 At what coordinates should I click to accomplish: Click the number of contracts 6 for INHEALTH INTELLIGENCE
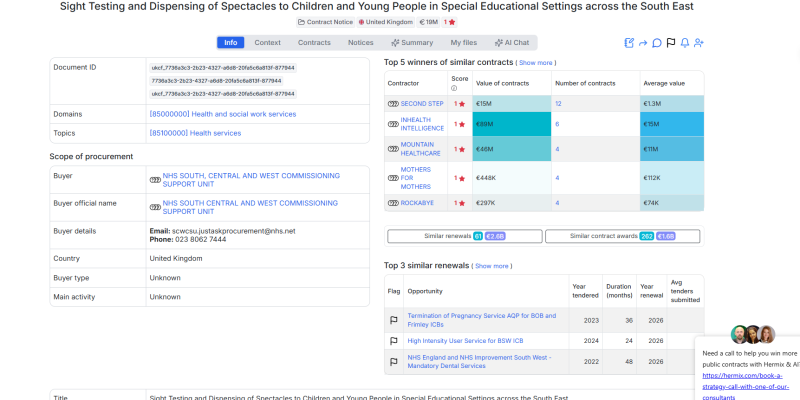pyautogui.click(x=557, y=124)
